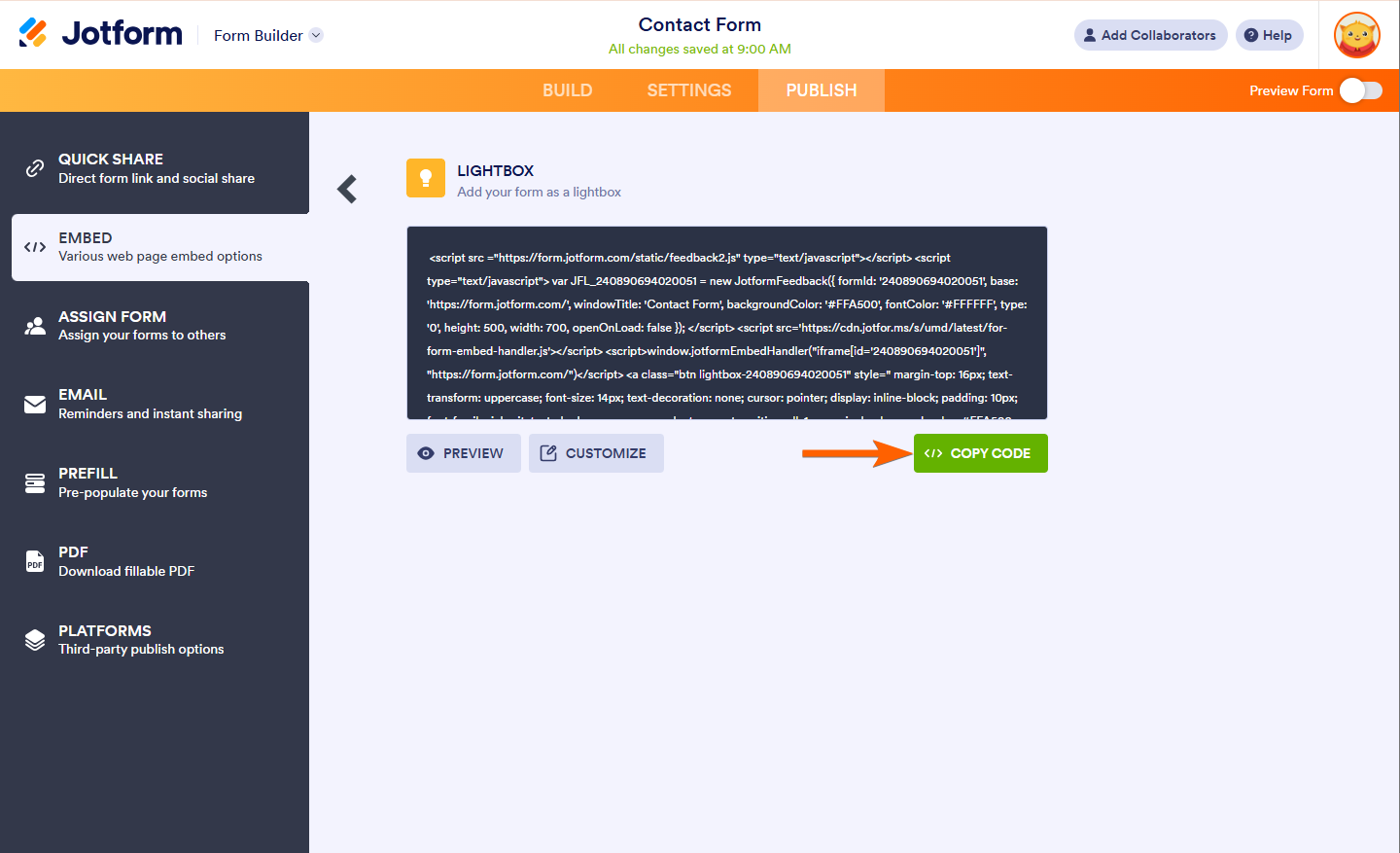This screenshot has width=1400, height=853.
Task: Click the Assign Form people icon
Action: click(x=35, y=326)
